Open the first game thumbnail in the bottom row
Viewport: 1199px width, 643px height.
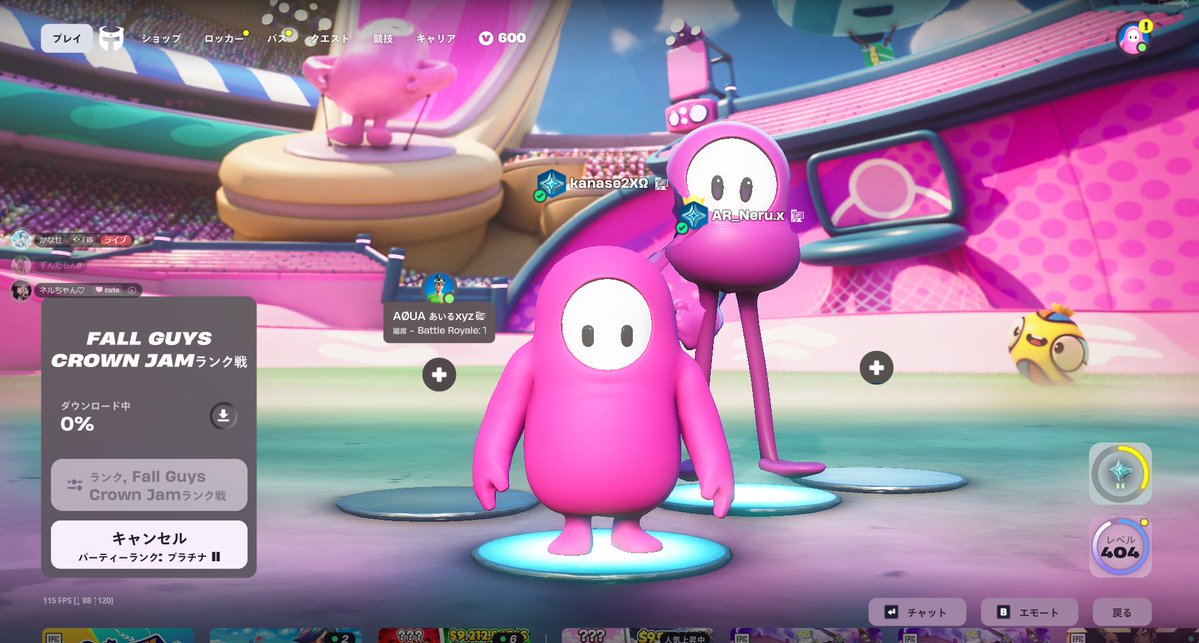pos(119,635)
